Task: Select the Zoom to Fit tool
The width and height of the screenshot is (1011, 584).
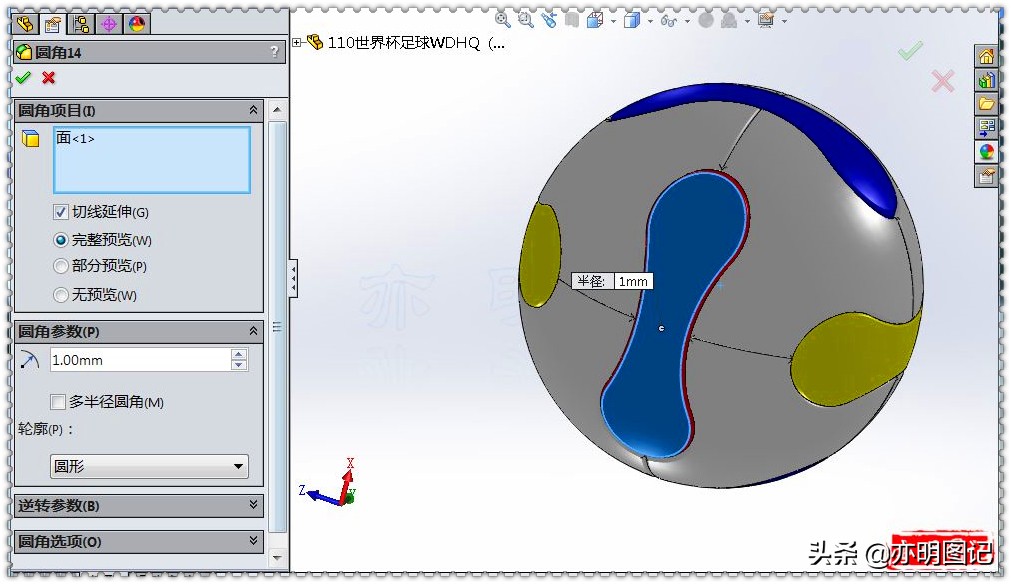Action: (x=503, y=20)
